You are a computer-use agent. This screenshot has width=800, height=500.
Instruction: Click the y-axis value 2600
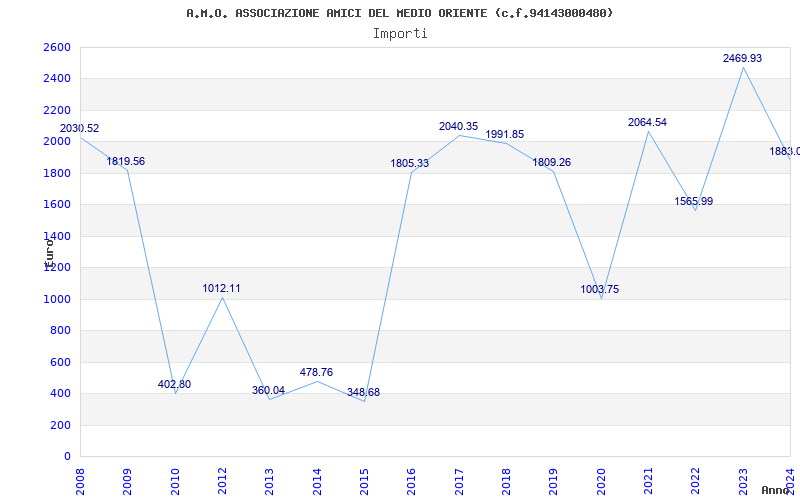click(x=57, y=47)
